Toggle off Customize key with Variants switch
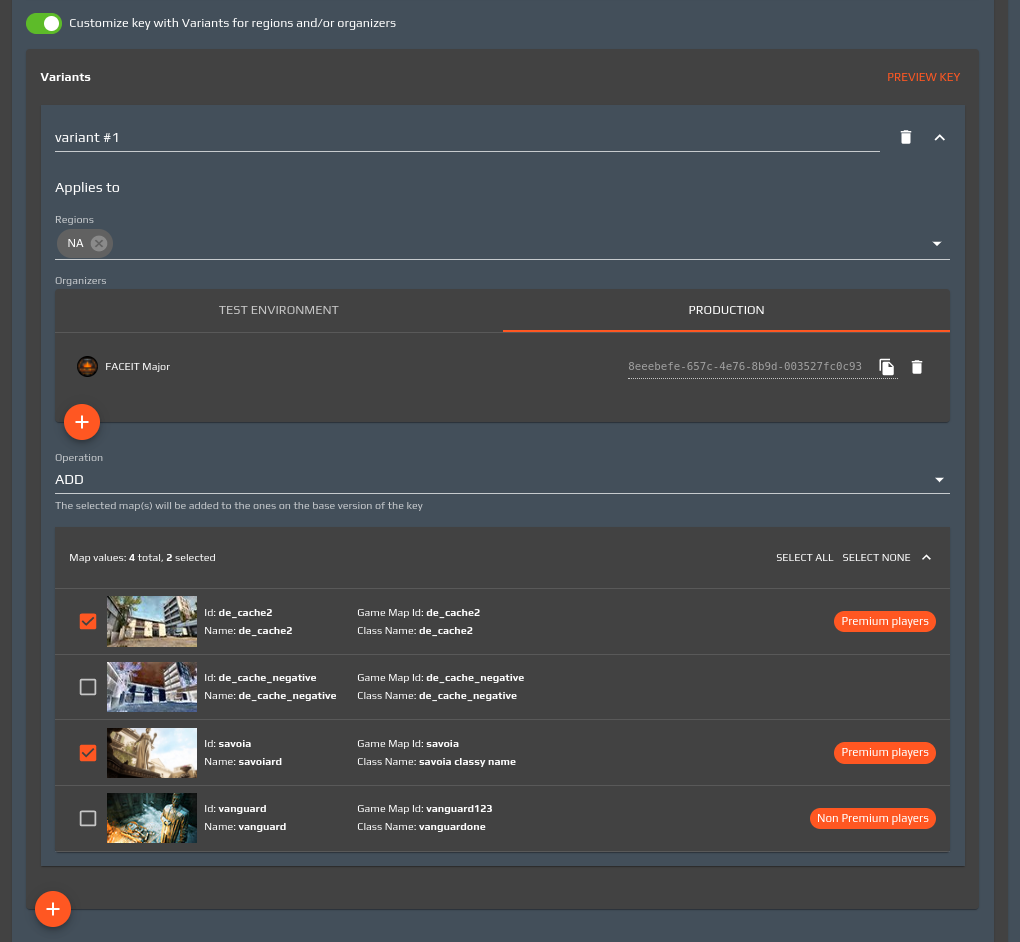1020x942 pixels. 44,23
